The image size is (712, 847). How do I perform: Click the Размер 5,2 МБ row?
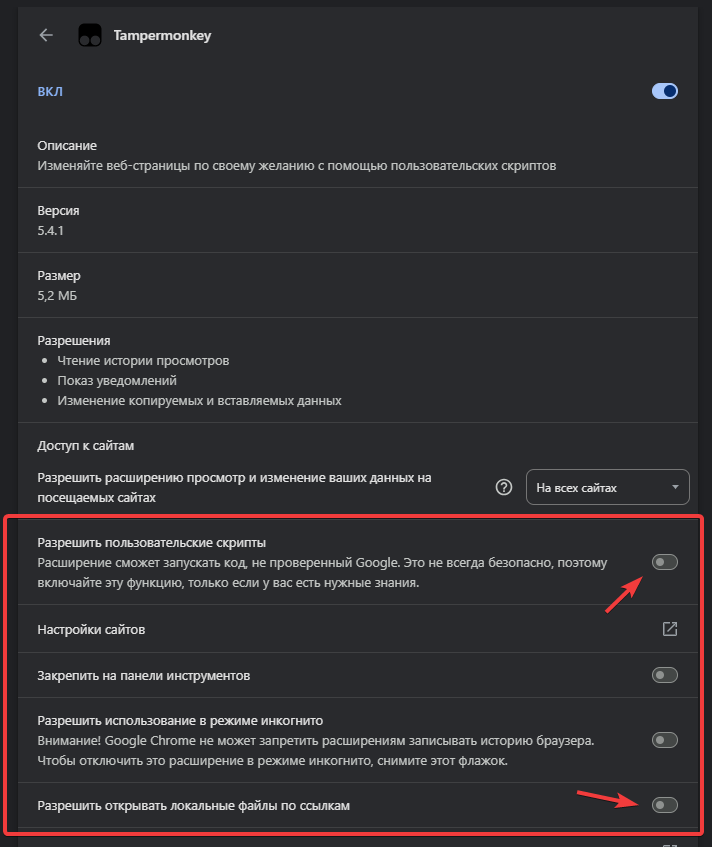pos(60,285)
